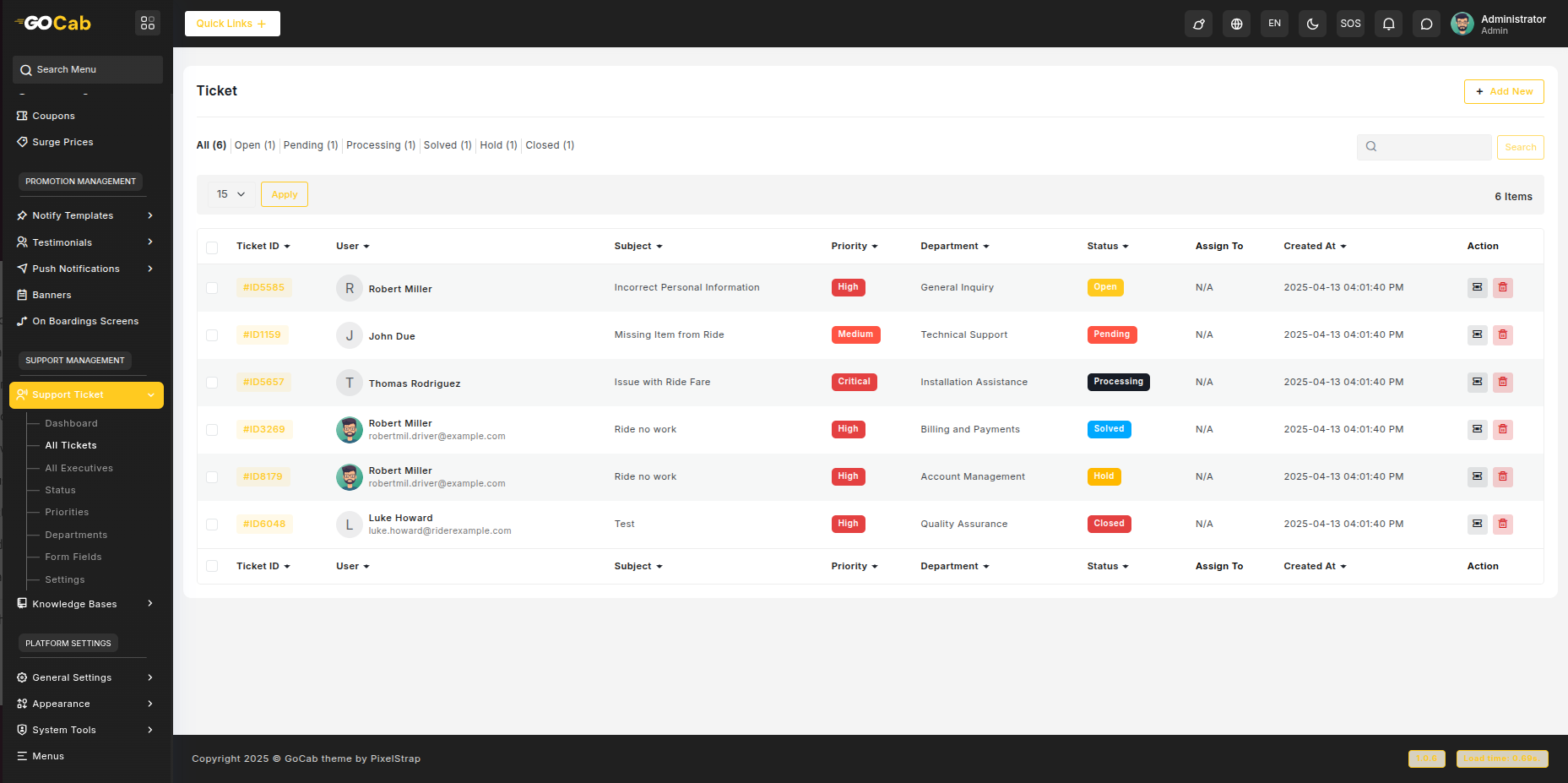Screen dimensions: 1568x783
Task: Open the chat messages icon
Action: coord(1426,24)
